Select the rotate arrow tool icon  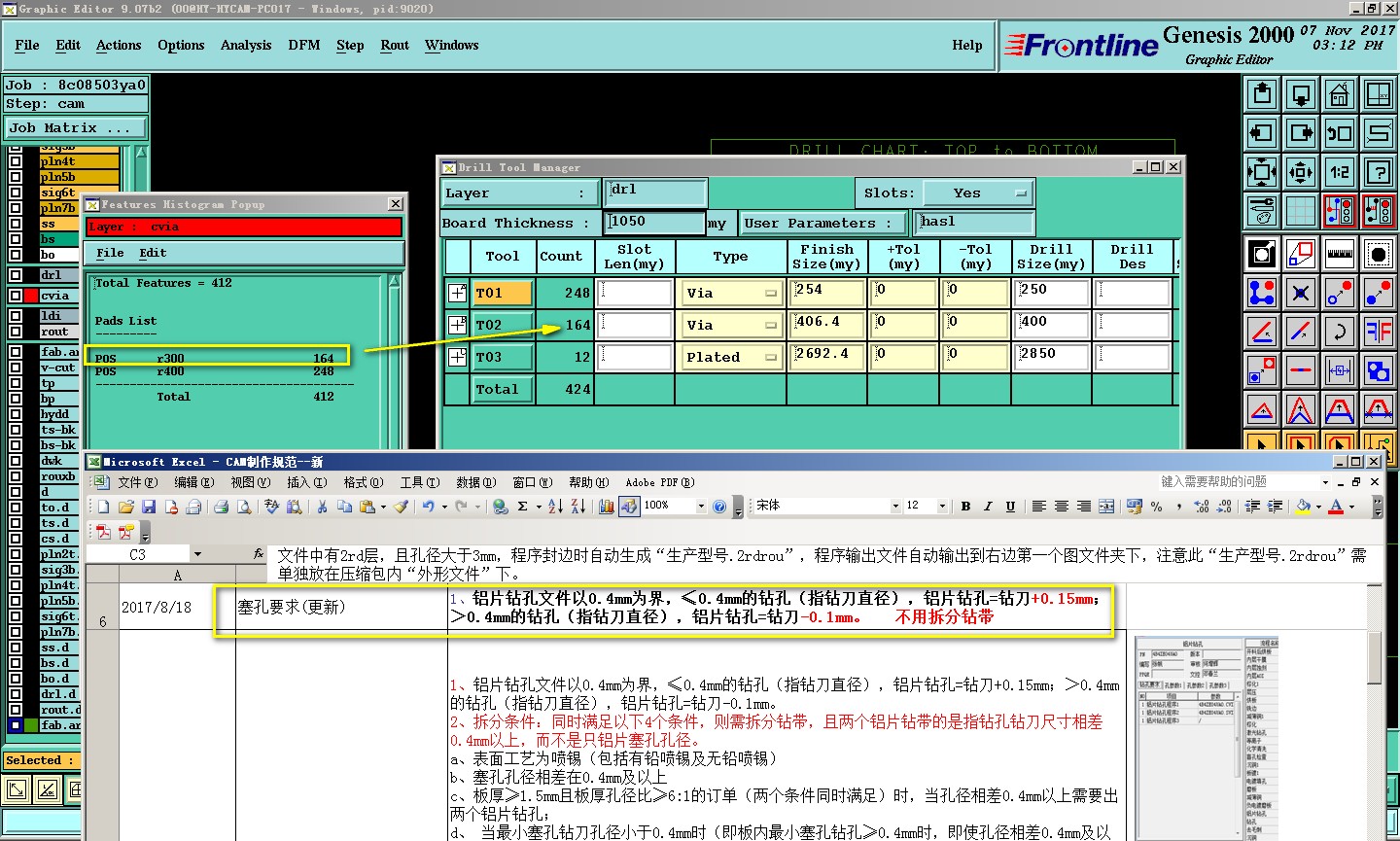click(x=1340, y=332)
